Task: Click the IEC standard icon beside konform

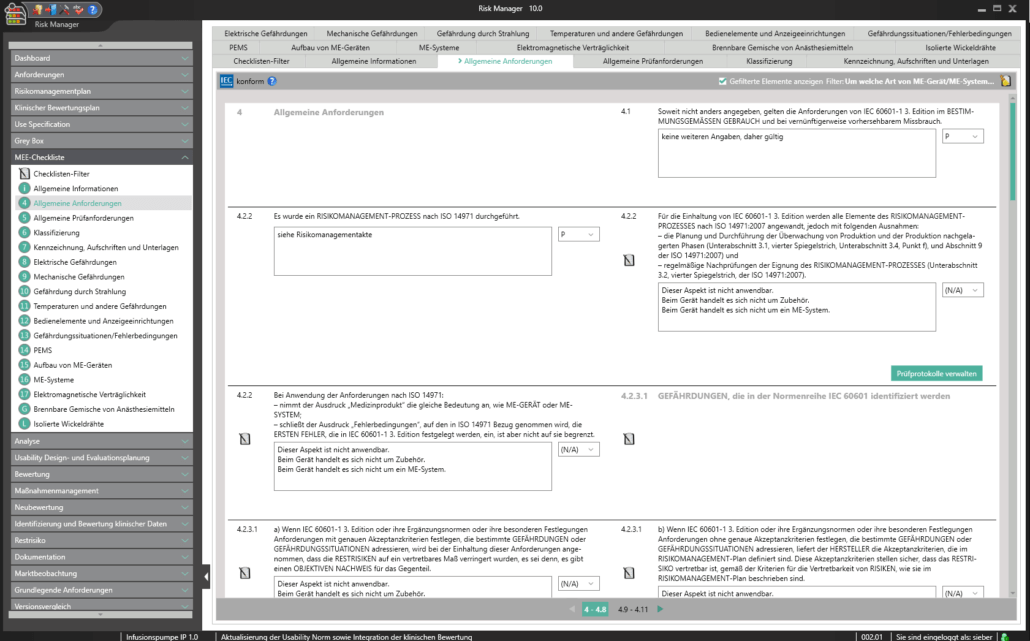Action: point(226,81)
